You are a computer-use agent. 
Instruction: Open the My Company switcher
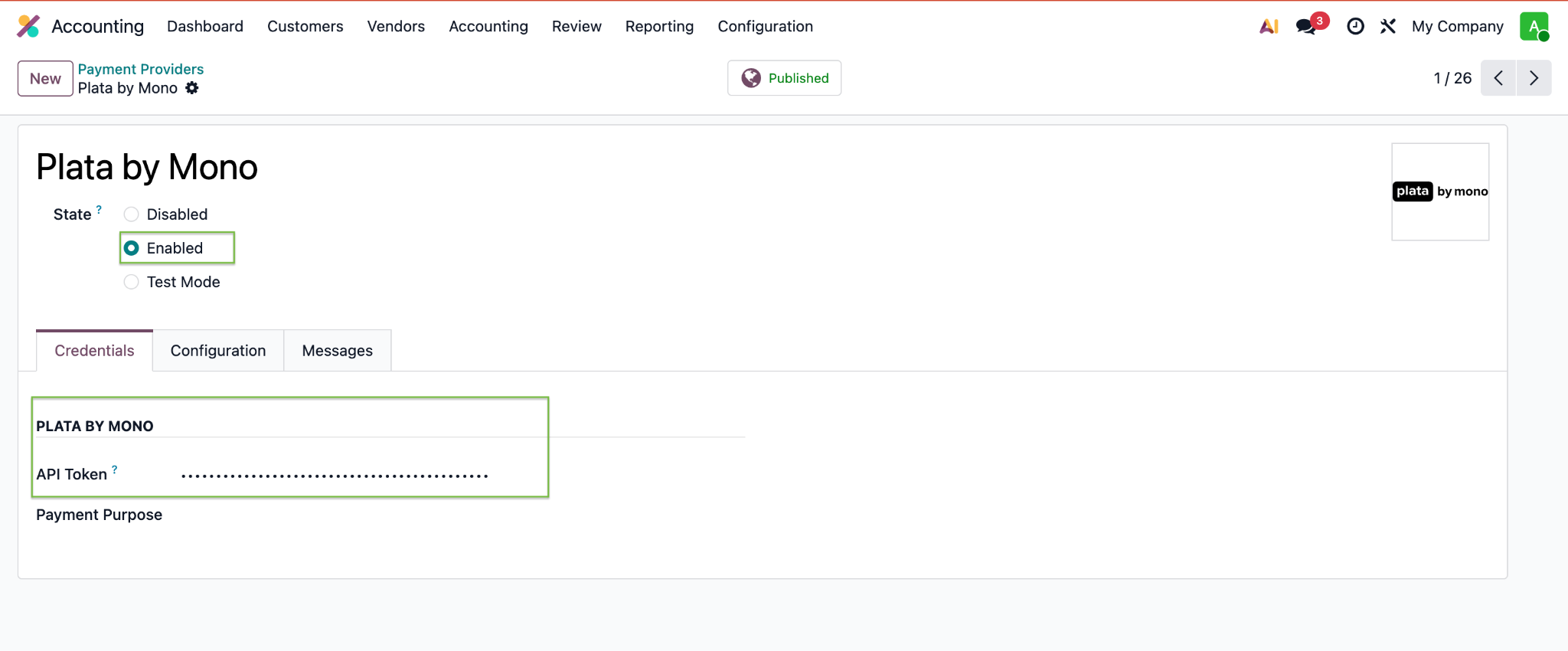pyautogui.click(x=1458, y=26)
